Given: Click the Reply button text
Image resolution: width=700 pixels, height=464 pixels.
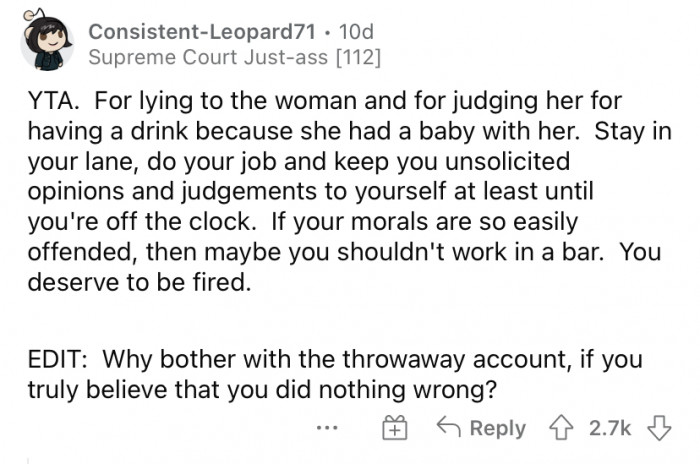Looking at the screenshot, I should tap(497, 428).
